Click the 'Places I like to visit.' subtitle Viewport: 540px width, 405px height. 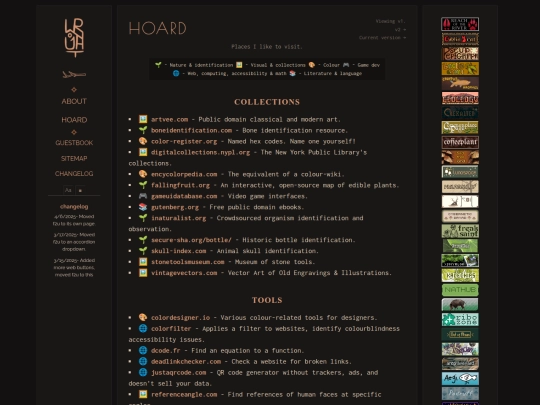pos(267,46)
